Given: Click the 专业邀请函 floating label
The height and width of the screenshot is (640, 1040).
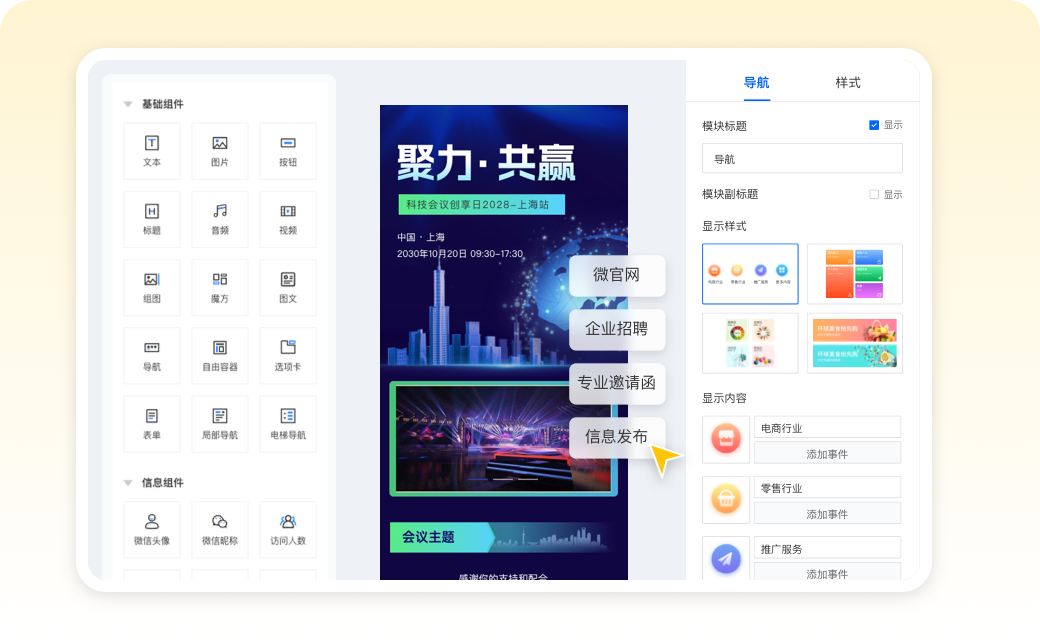Looking at the screenshot, I should tap(617, 383).
